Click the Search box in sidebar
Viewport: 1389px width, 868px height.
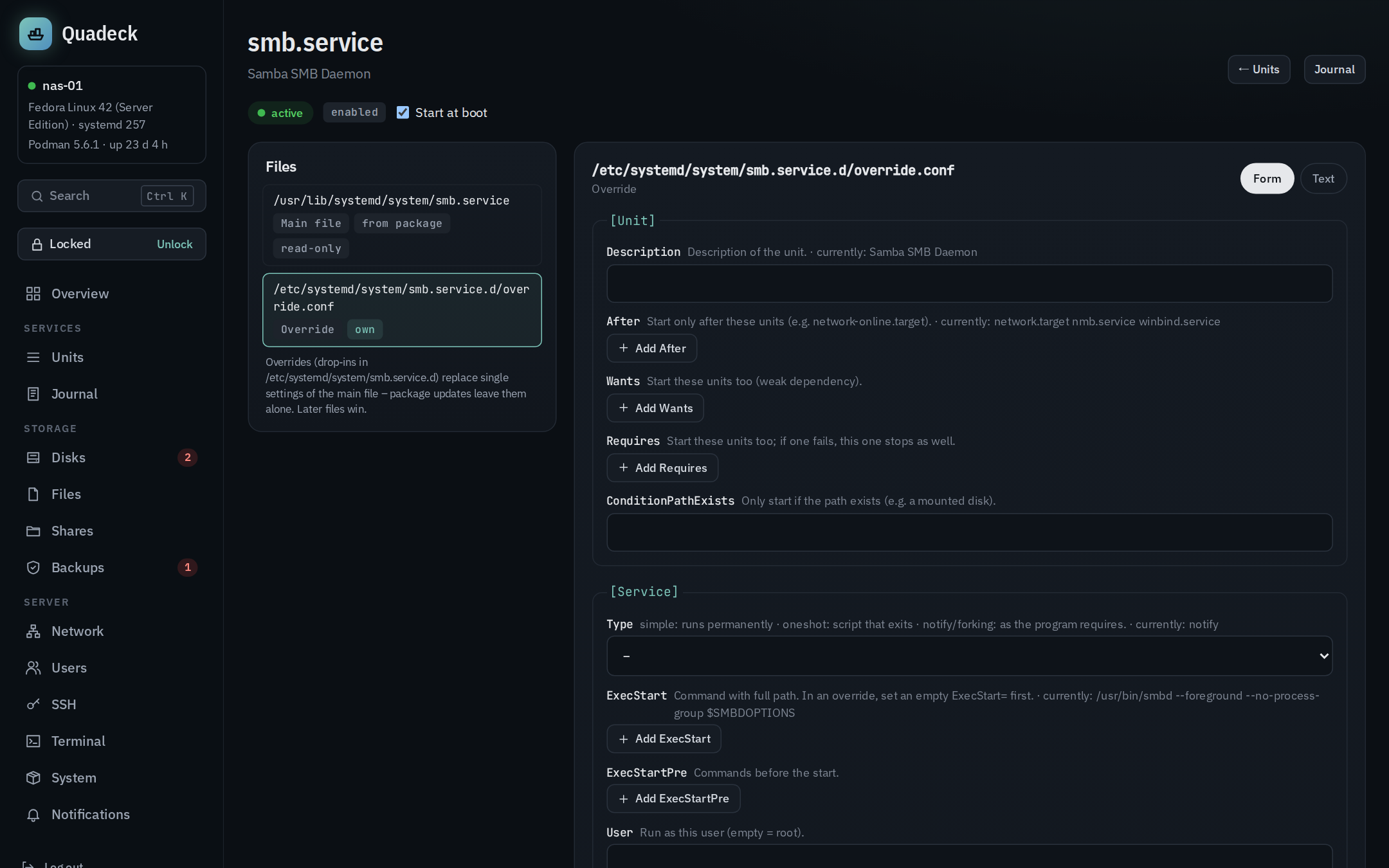111,196
